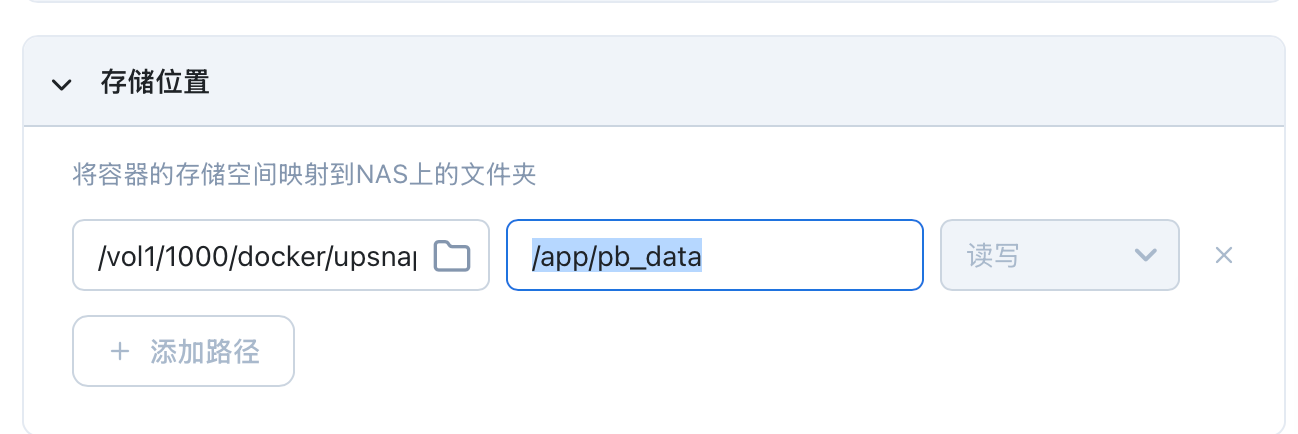Click the 读写 label inside permission selector
The image size is (1298, 434).
pyautogui.click(x=993, y=256)
